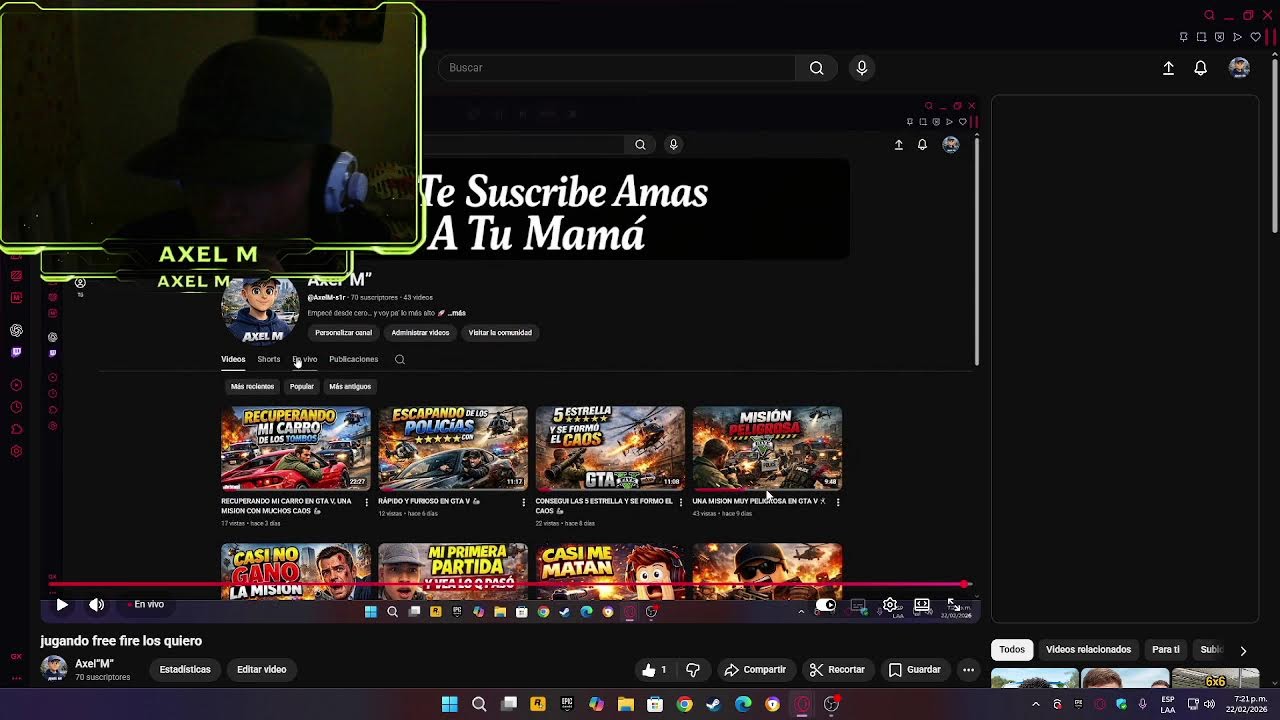Dislike the video with thumbs down
Viewport: 1280px width, 720px height.
[x=692, y=670]
